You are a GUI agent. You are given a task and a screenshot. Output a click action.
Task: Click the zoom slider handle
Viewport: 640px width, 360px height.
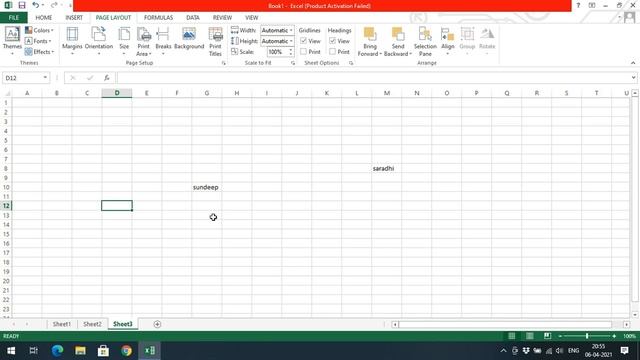point(587,336)
